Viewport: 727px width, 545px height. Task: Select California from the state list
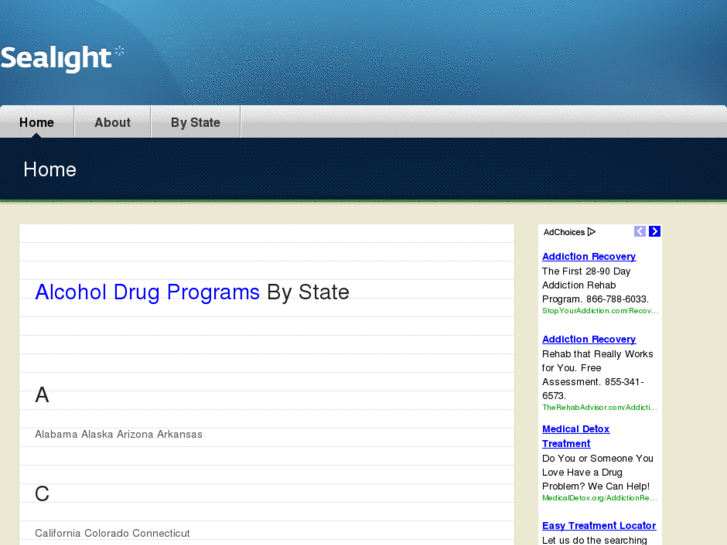click(58, 533)
